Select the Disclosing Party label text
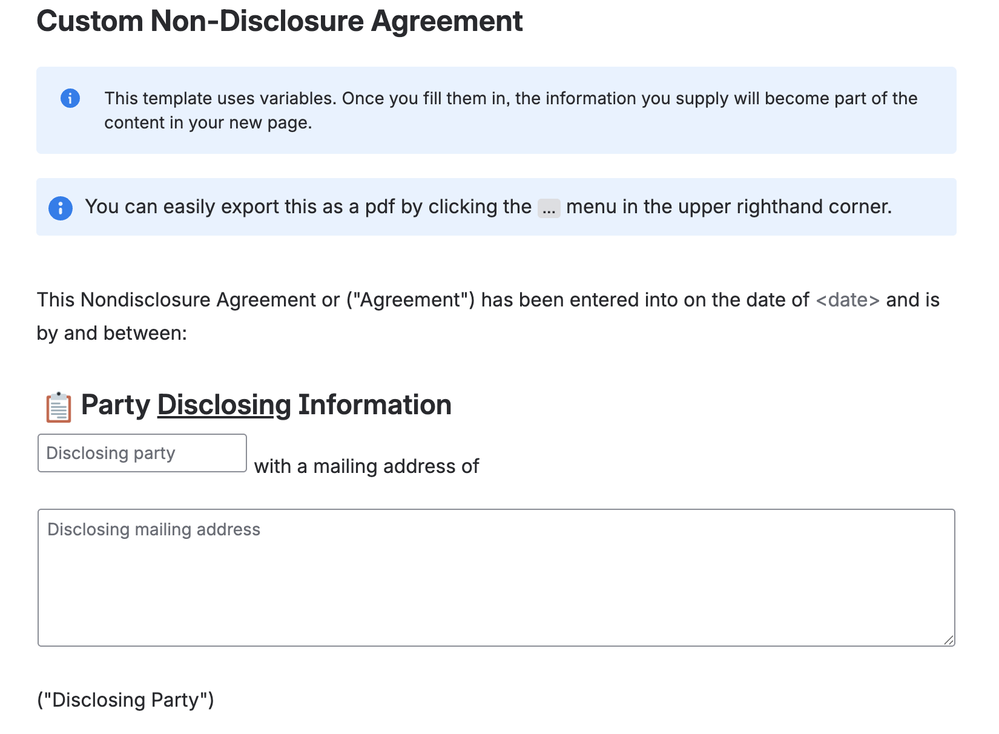The image size is (999, 734). pos(125,699)
